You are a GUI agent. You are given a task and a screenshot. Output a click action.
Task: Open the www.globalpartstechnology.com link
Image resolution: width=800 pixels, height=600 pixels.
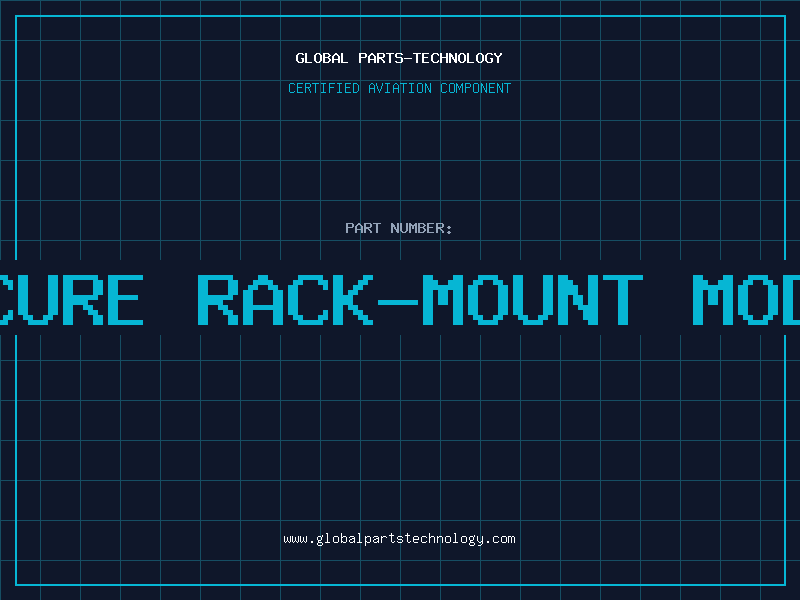(x=399, y=539)
